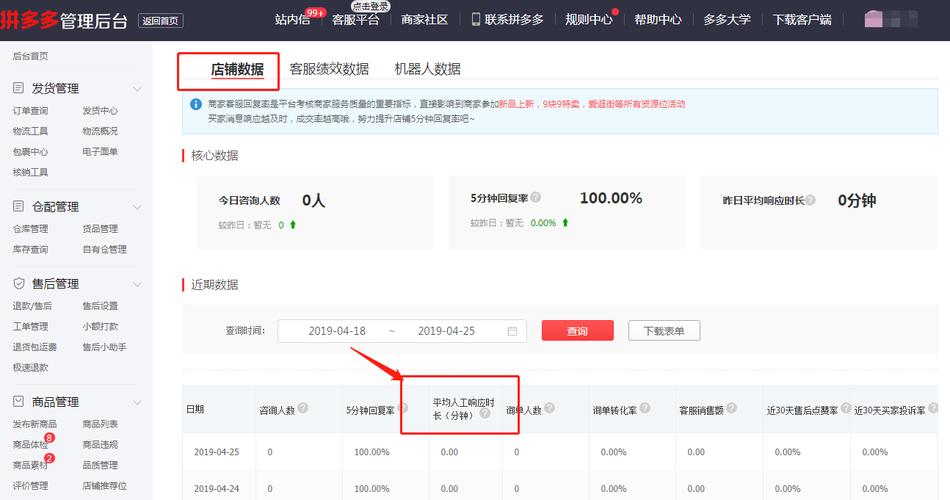This screenshot has height=500, width=950.
Task: Open 退货包运费
Action: pos(35,347)
